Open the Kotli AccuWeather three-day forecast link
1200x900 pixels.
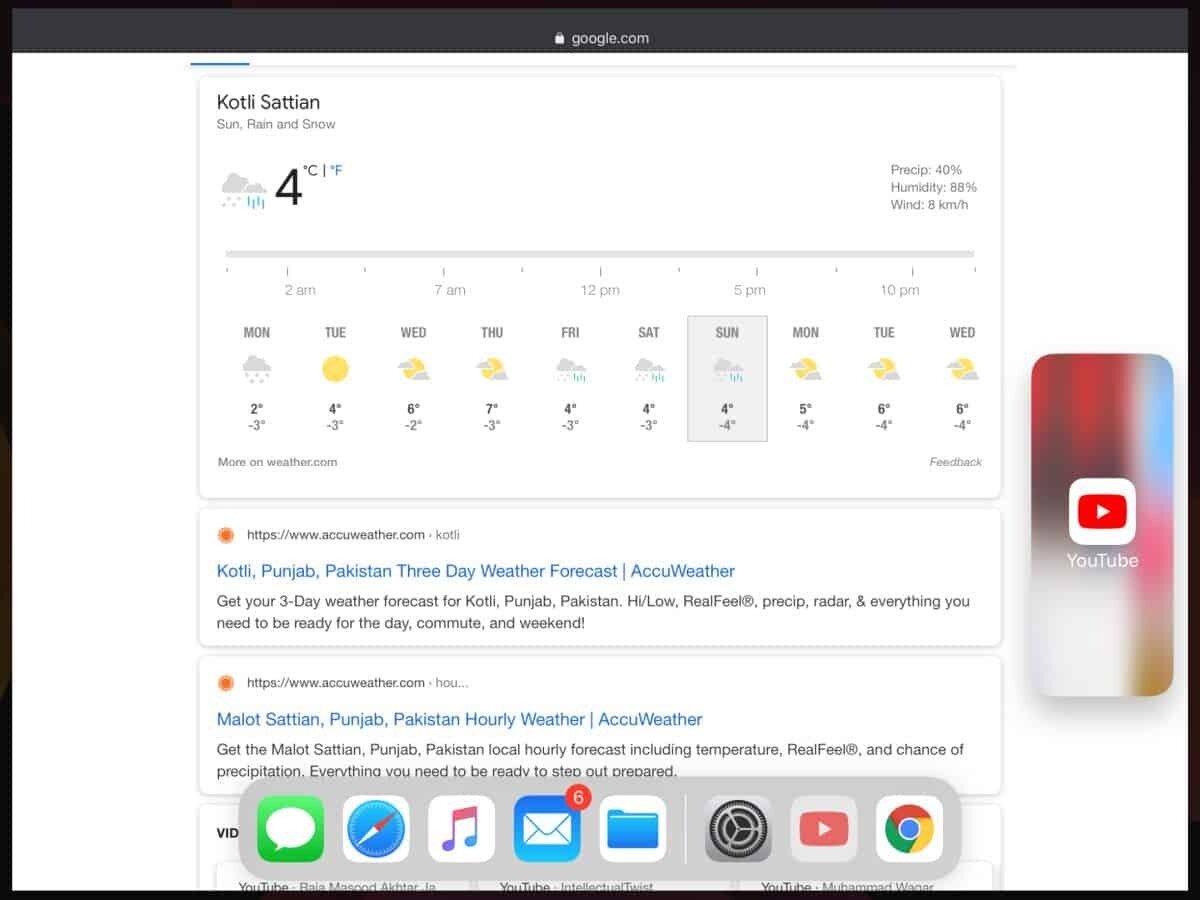click(x=476, y=571)
